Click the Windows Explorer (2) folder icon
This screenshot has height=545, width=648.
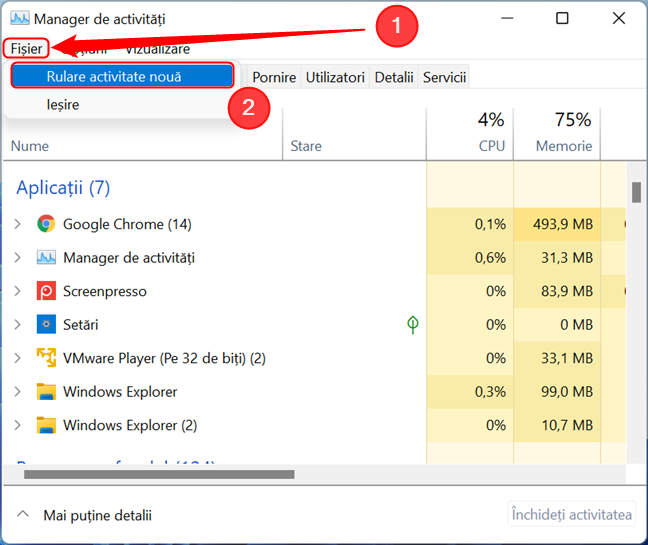coord(46,425)
